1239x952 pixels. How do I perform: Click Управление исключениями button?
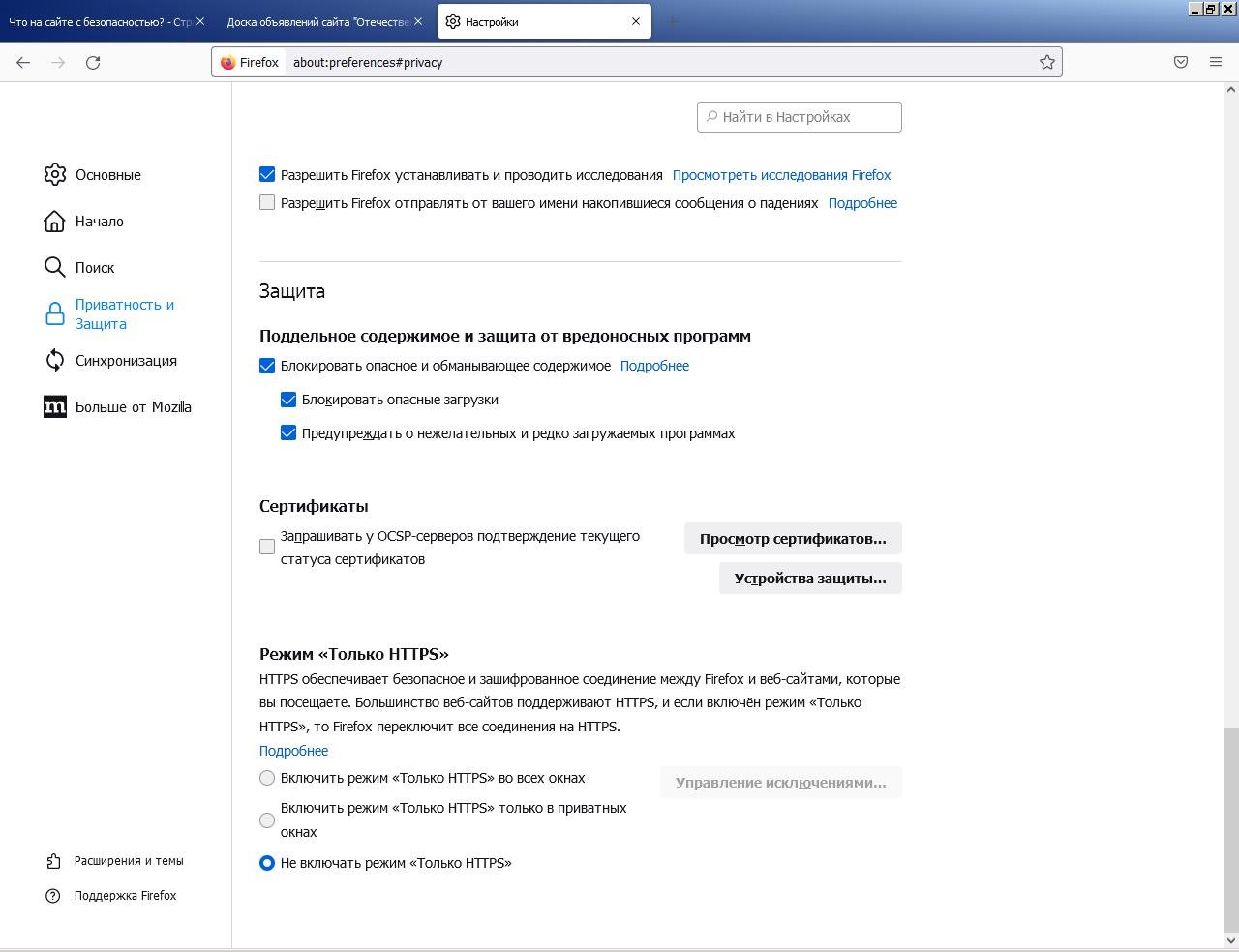point(781,783)
